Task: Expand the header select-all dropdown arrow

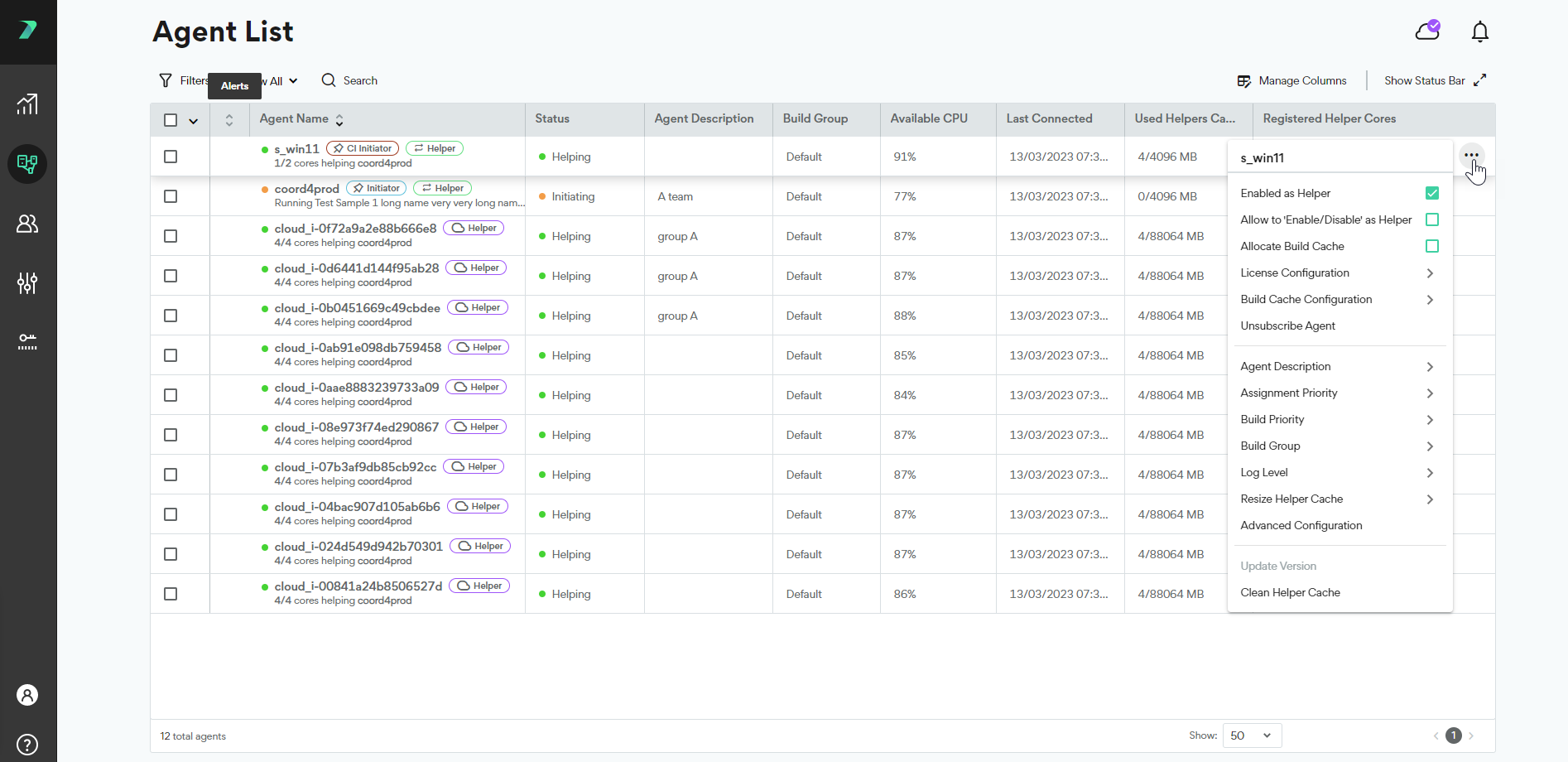Action: [193, 121]
